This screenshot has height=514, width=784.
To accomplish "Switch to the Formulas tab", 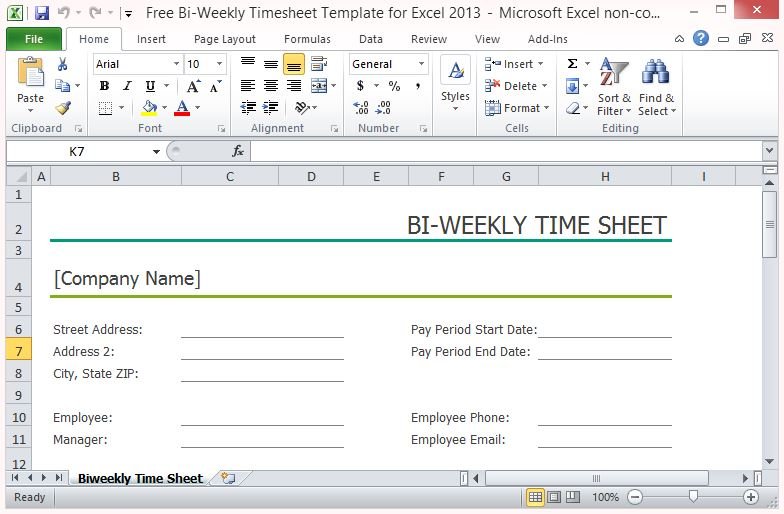I will point(307,39).
